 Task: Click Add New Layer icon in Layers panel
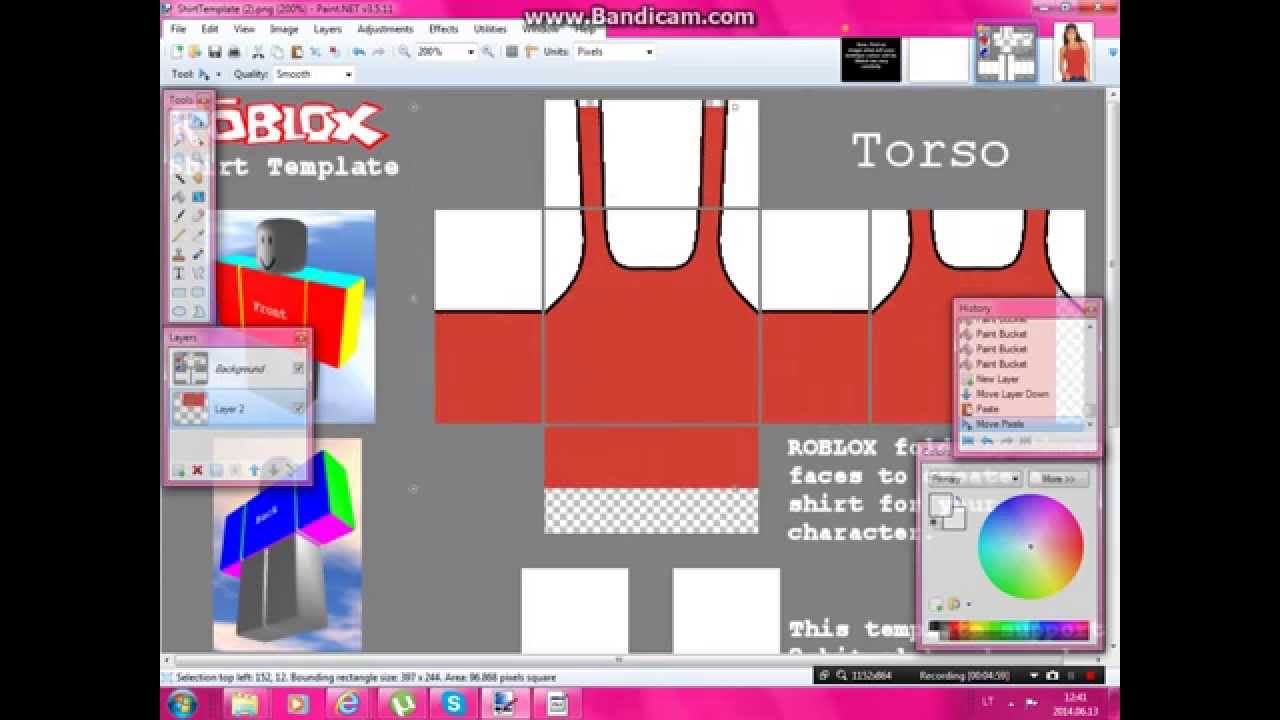pos(178,470)
